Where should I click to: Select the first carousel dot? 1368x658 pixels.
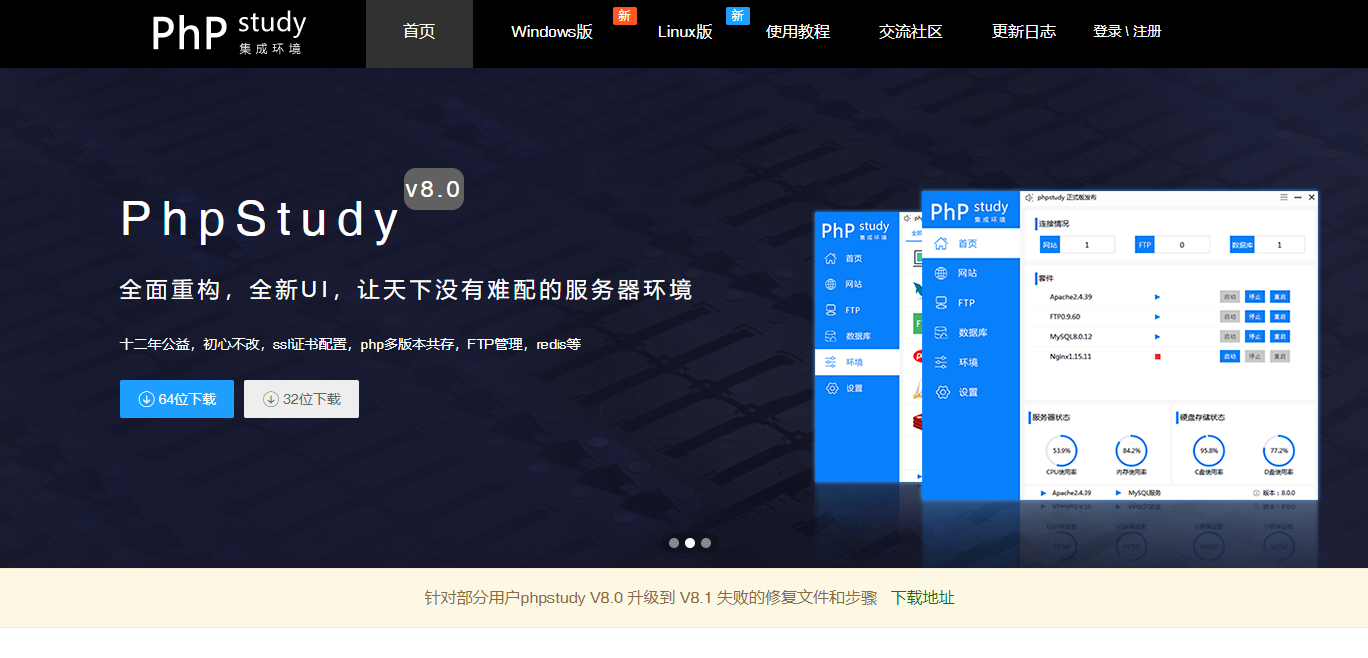[674, 543]
